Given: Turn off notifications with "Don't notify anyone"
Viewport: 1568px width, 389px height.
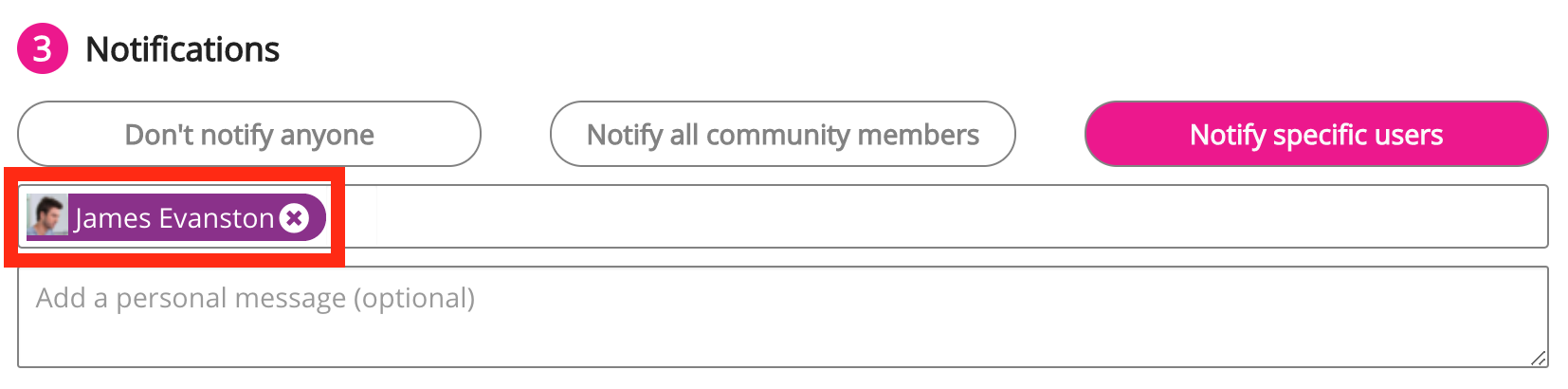Looking at the screenshot, I should [249, 135].
